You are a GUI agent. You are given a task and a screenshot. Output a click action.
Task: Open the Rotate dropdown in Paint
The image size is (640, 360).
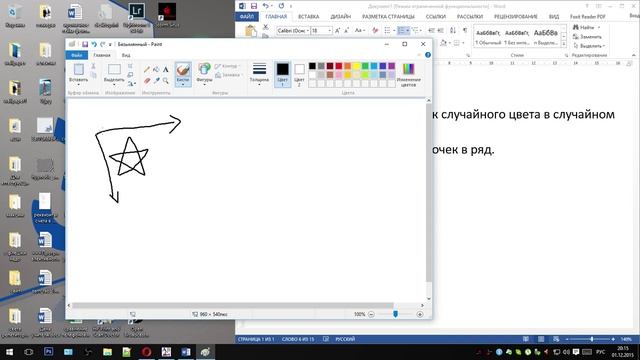(131, 84)
